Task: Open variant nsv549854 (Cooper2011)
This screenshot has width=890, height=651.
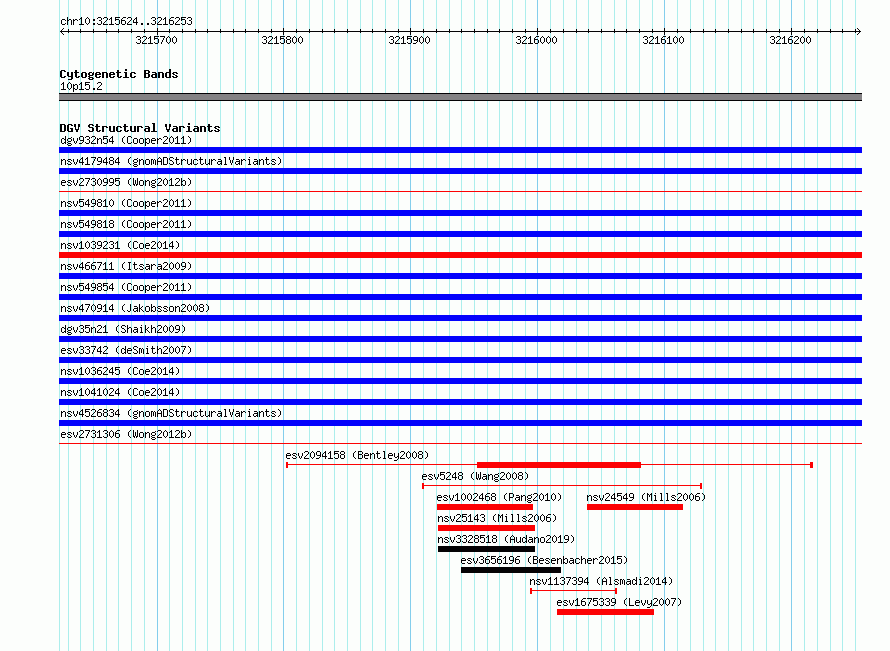Action: pos(126,287)
